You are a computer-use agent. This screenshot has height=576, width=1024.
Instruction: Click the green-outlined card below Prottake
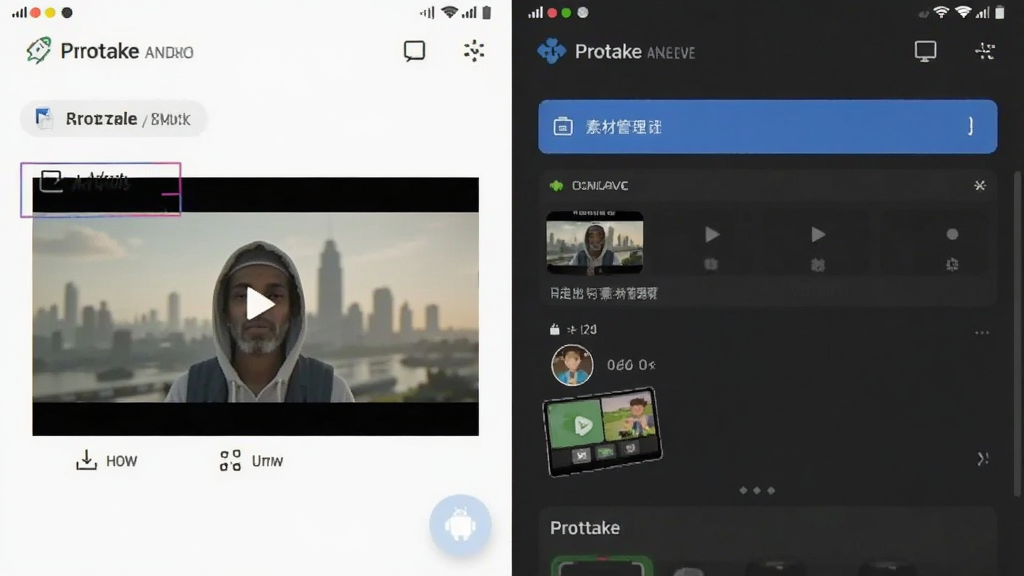pos(601,566)
